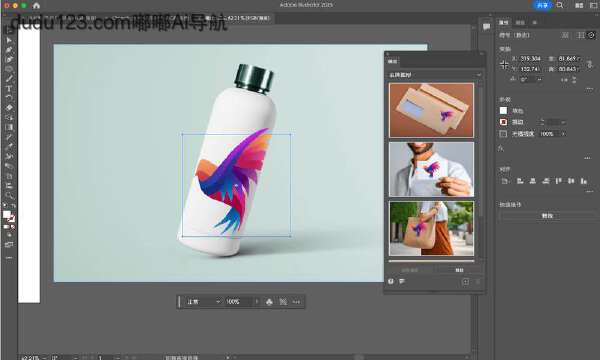Switch to the Layers panel tab
This screenshot has height=360, width=600.
point(520,23)
